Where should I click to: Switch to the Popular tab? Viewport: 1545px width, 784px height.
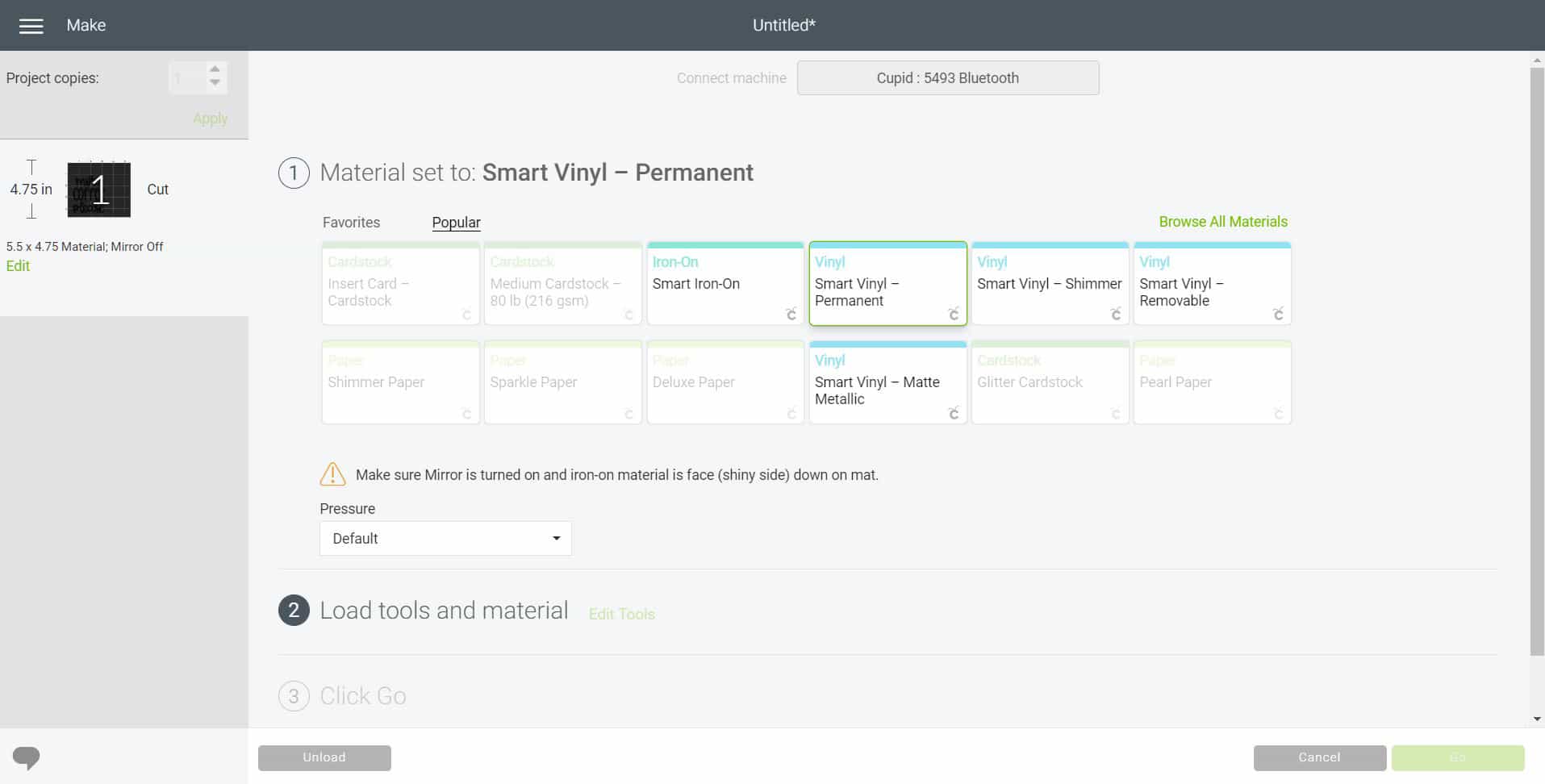(456, 223)
